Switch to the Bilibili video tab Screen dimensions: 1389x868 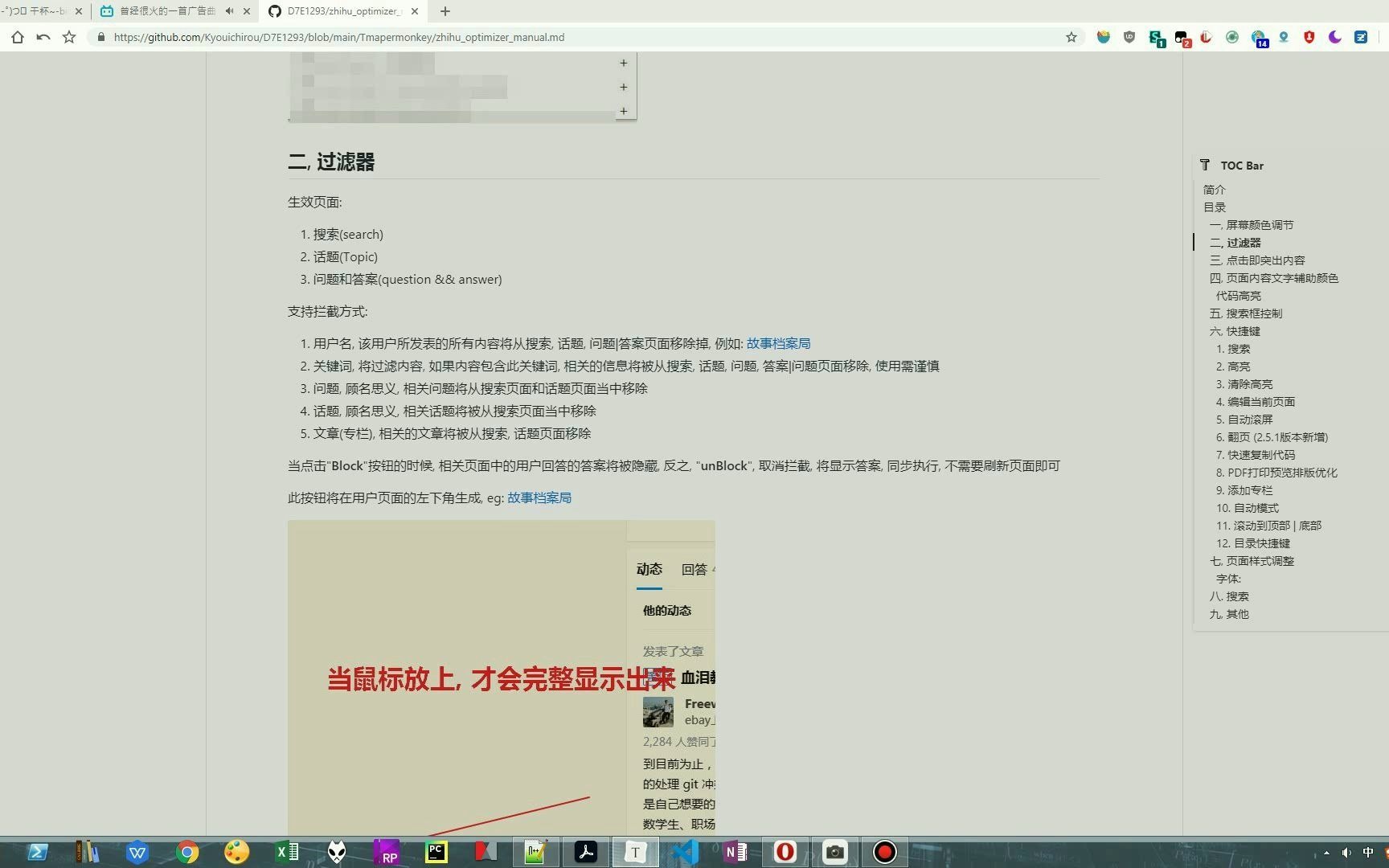(x=166, y=11)
